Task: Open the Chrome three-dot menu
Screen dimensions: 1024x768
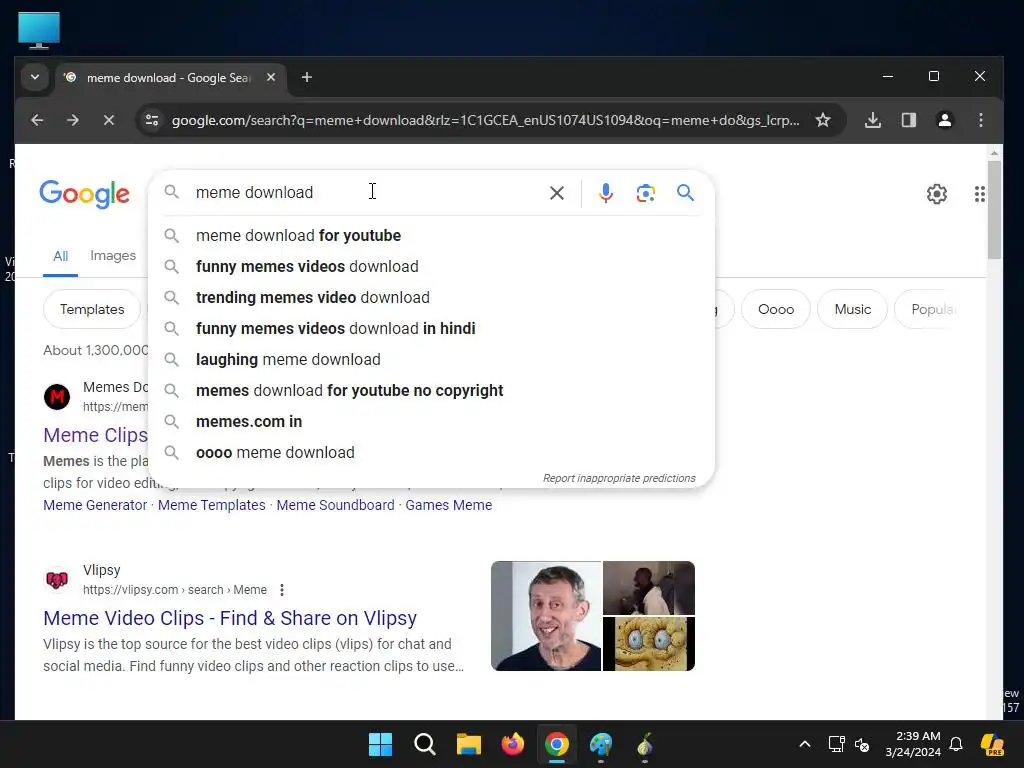Action: [x=980, y=120]
